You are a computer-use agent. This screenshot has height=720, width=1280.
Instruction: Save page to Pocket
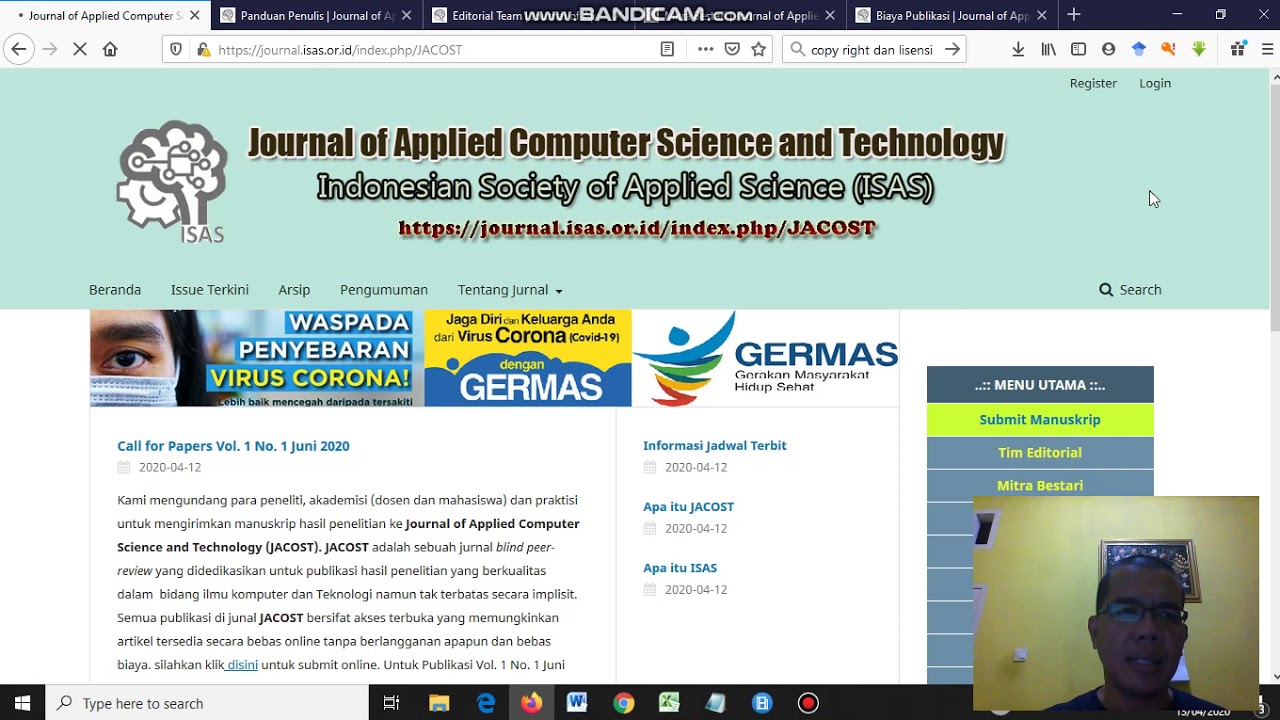click(732, 49)
